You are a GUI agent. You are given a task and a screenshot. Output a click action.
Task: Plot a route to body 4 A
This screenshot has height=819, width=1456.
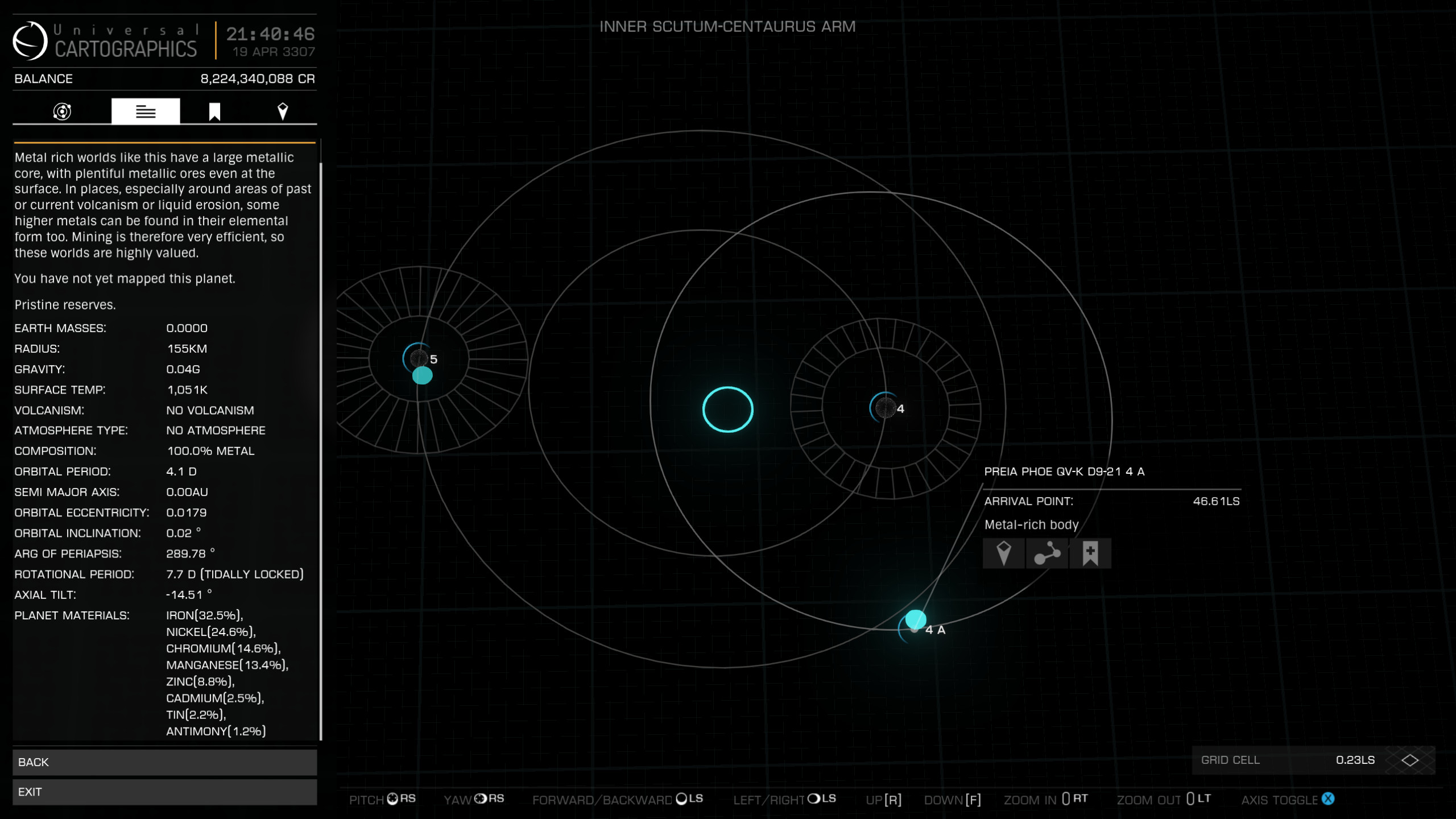coord(1047,553)
